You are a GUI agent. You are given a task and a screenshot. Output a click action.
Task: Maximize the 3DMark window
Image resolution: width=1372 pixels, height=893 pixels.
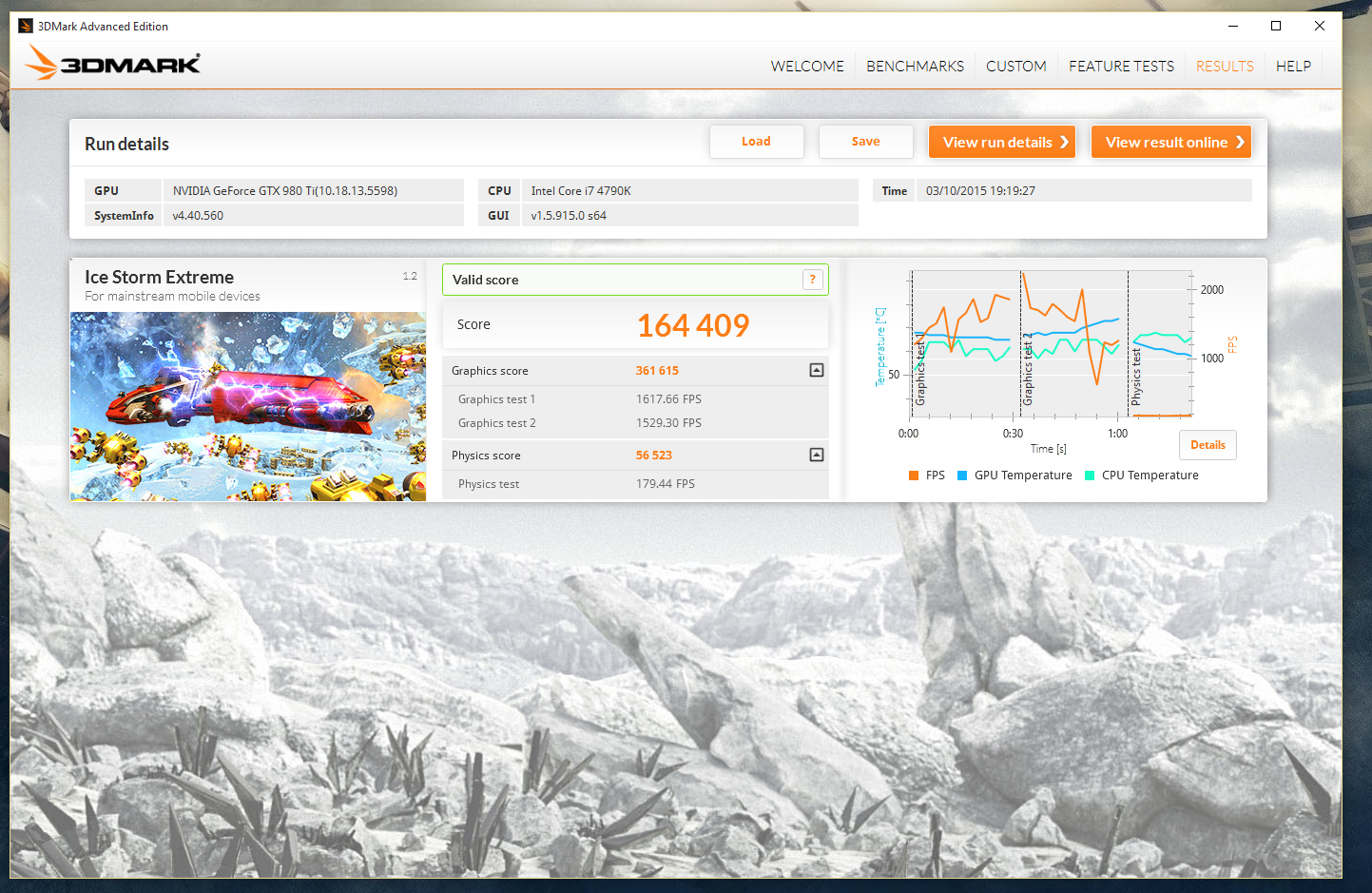(1276, 26)
